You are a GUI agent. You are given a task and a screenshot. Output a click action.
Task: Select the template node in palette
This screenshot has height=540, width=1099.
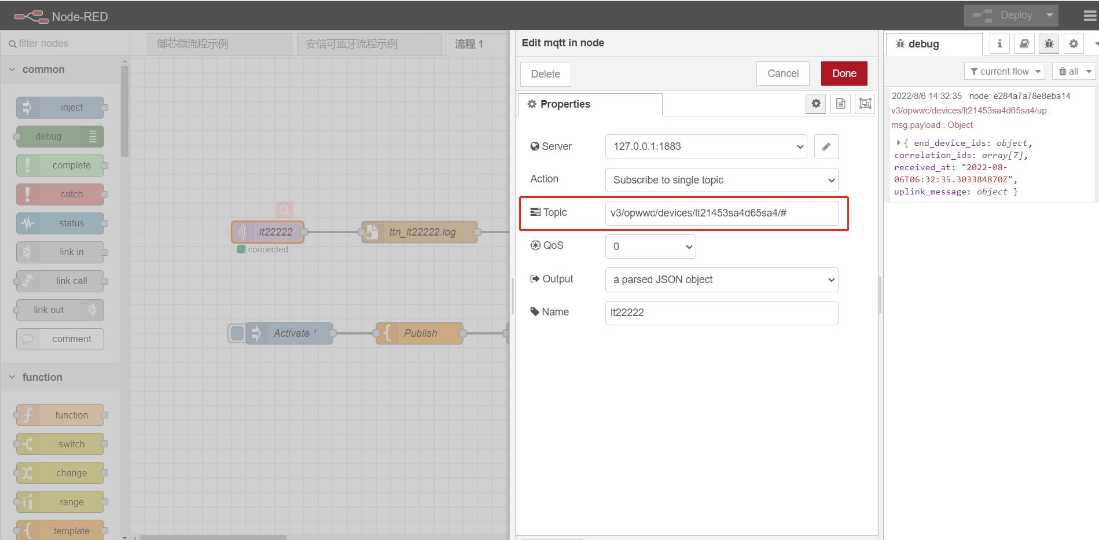60,531
